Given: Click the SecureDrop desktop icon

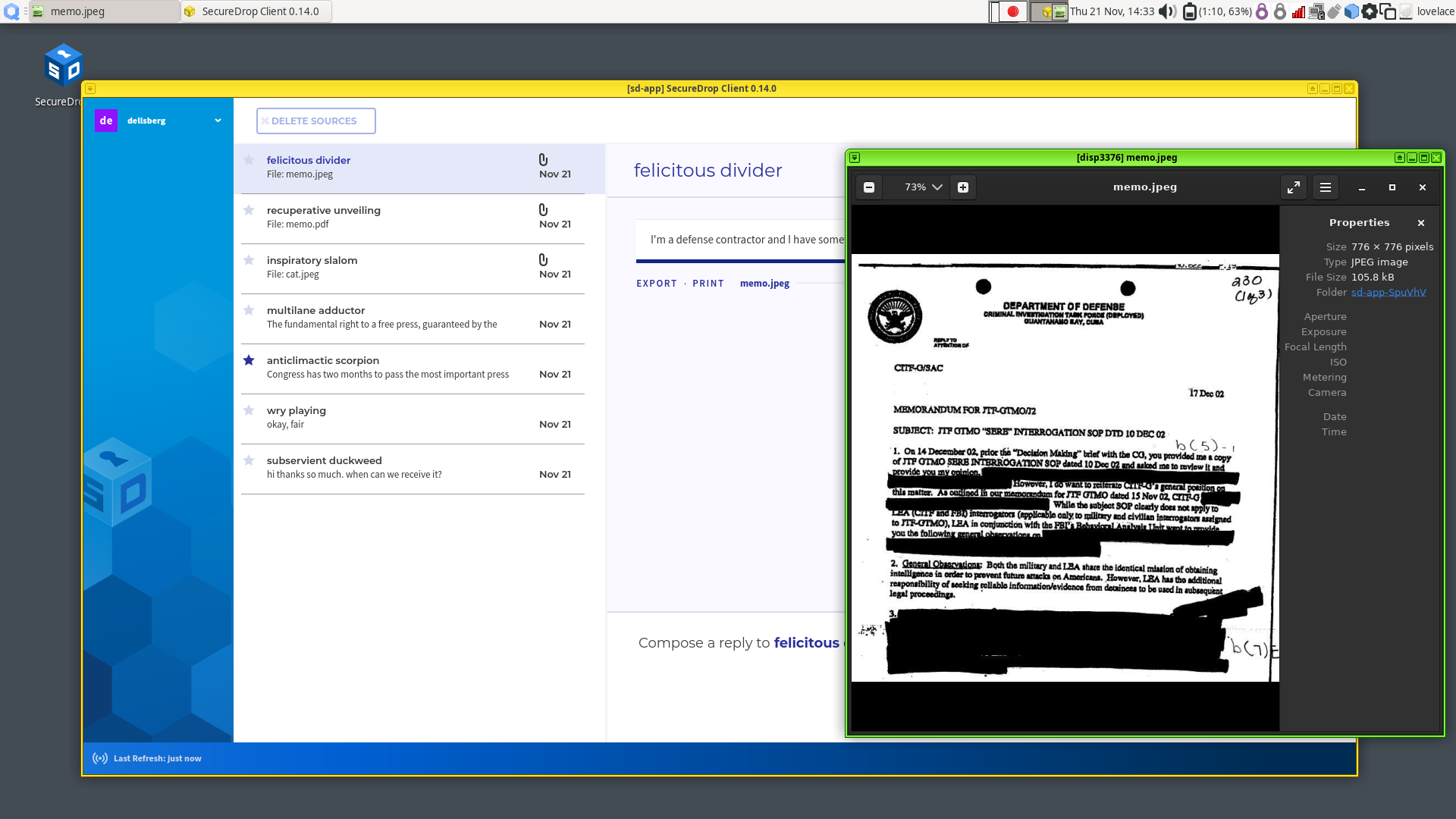Looking at the screenshot, I should tap(64, 67).
